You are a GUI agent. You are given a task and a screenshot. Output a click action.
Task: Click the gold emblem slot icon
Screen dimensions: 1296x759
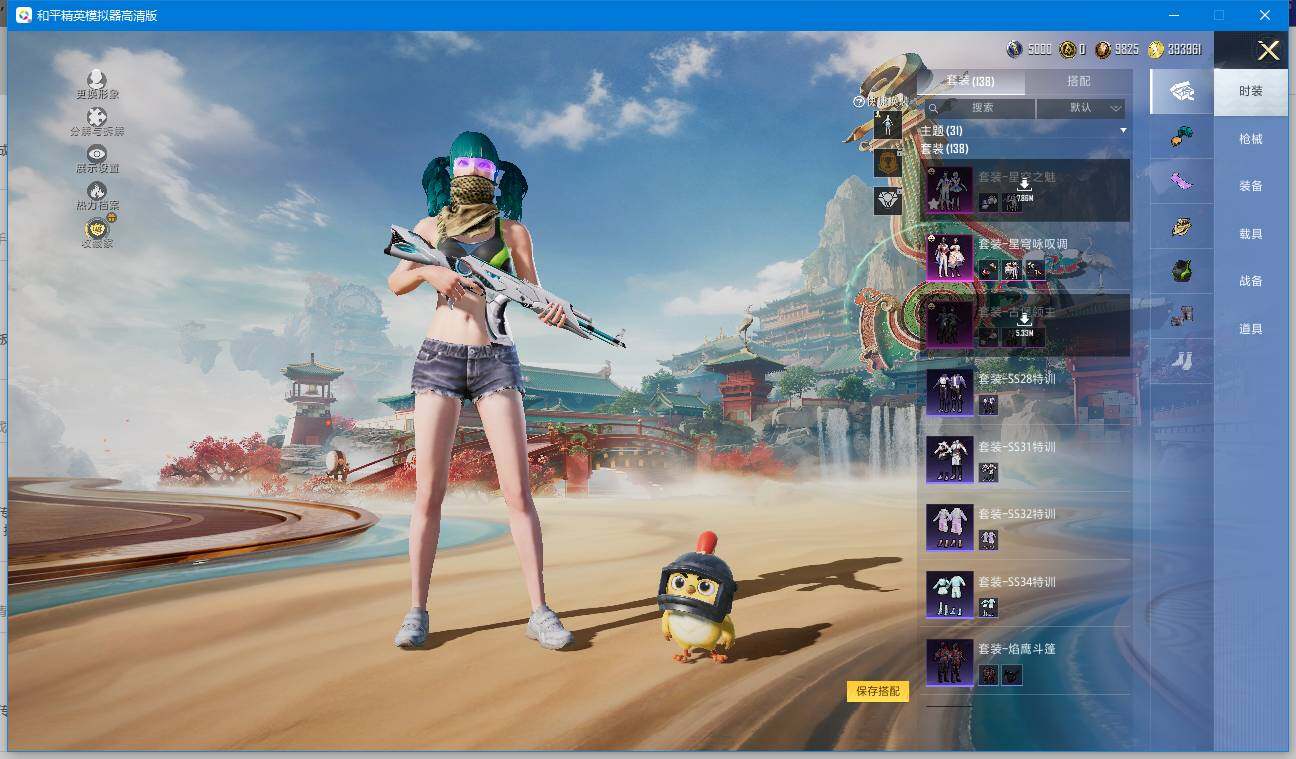coord(888,162)
